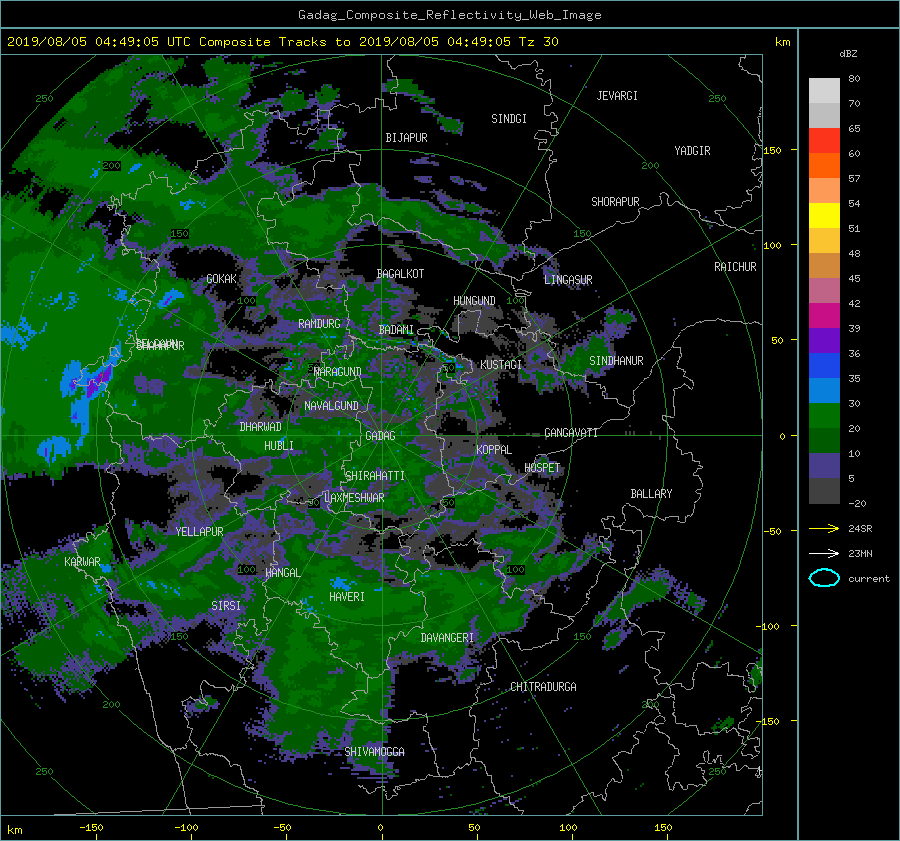Click the RAICHUR city label
Image resolution: width=900 pixels, height=841 pixels.
point(735,267)
